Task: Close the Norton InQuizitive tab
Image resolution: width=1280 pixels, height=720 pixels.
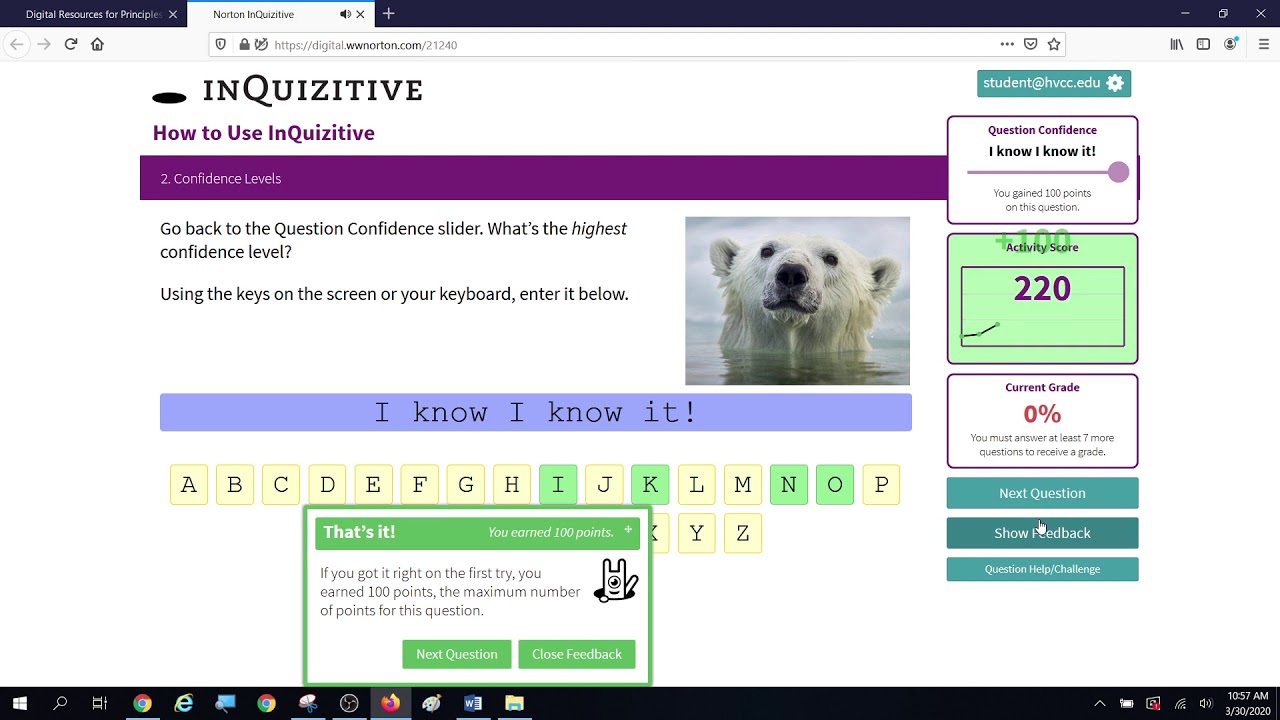Action: point(360,14)
